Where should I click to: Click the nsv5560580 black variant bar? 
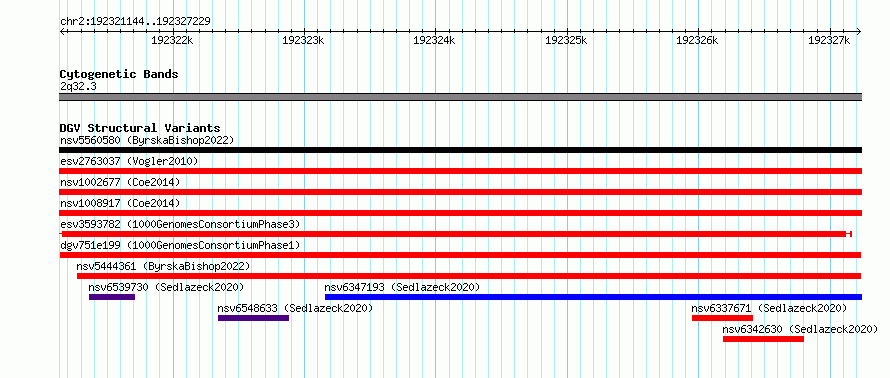[x=460, y=150]
